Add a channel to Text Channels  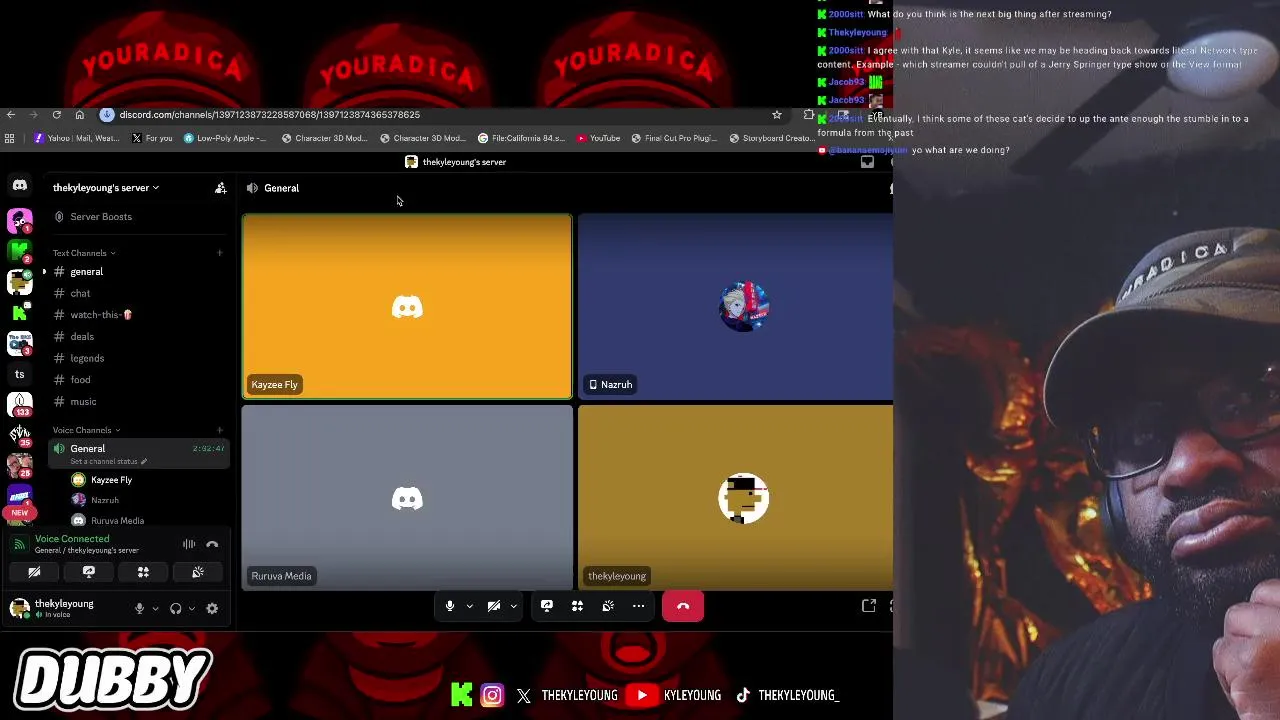coord(220,253)
